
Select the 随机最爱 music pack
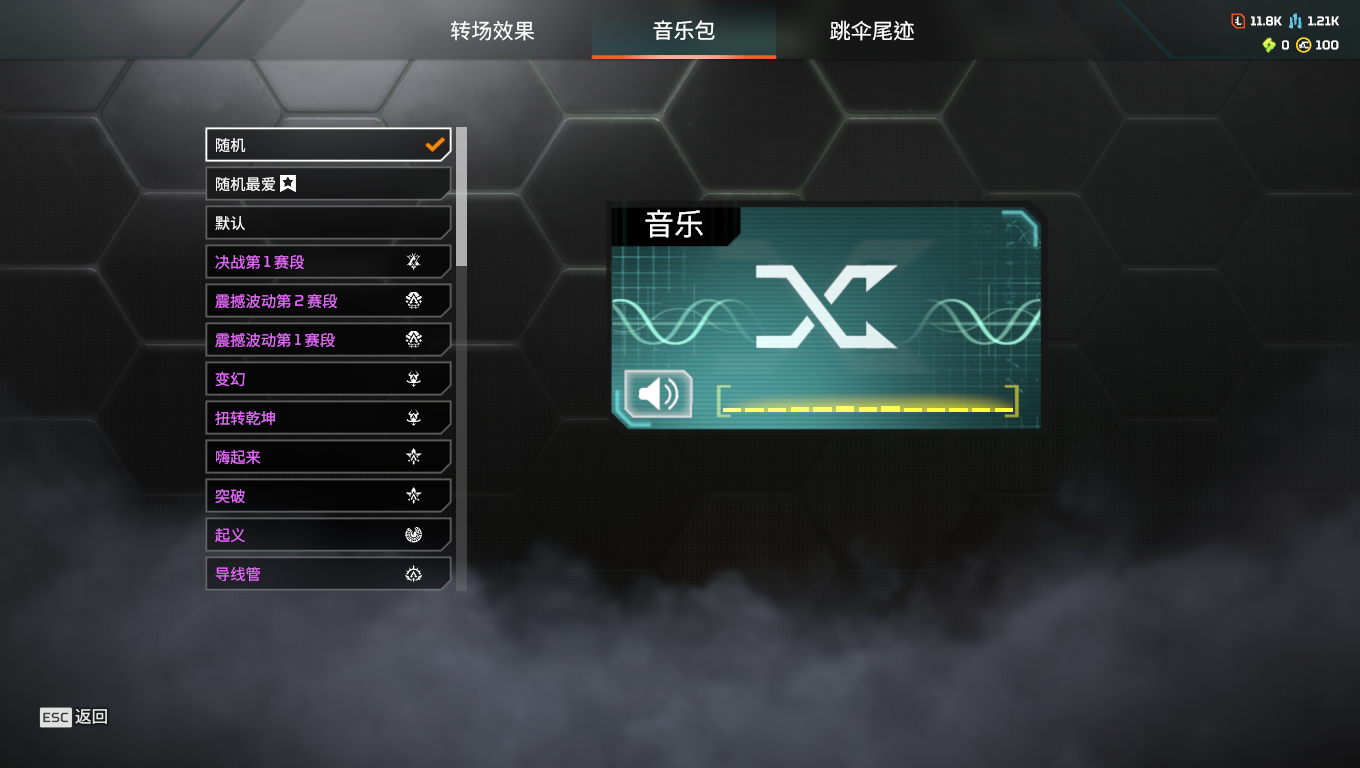click(328, 184)
